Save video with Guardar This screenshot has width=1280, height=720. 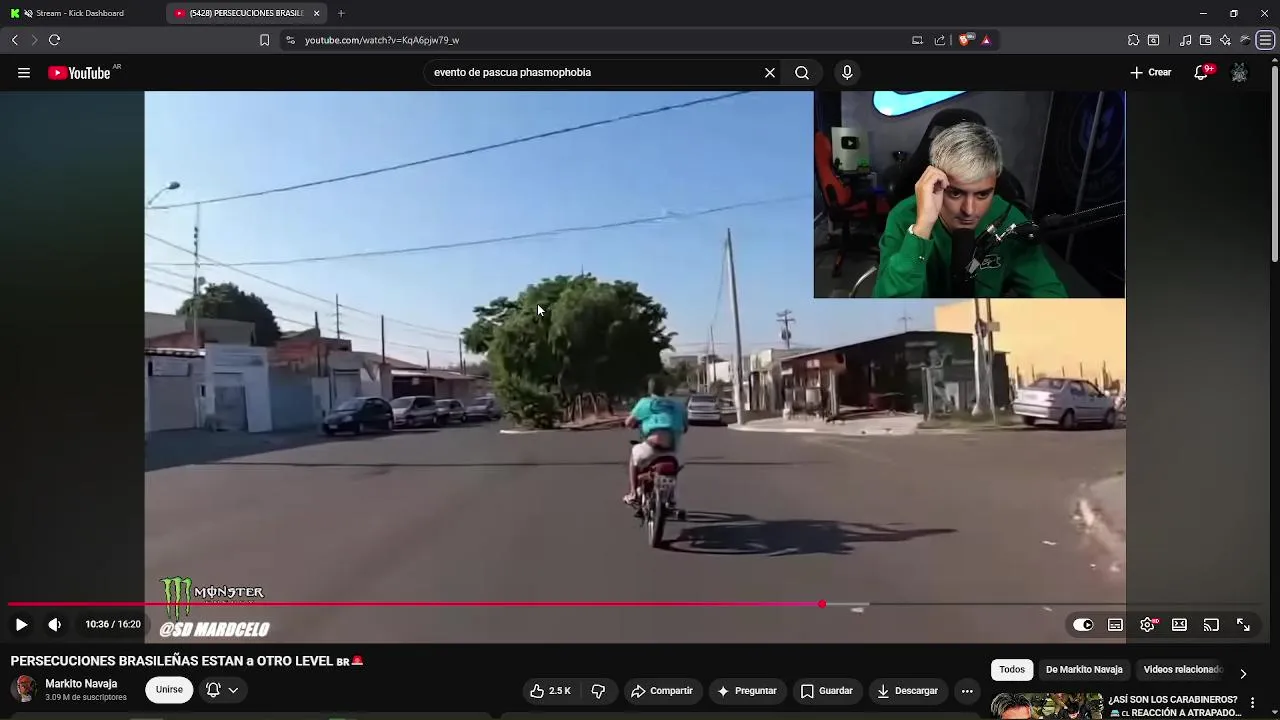click(826, 691)
